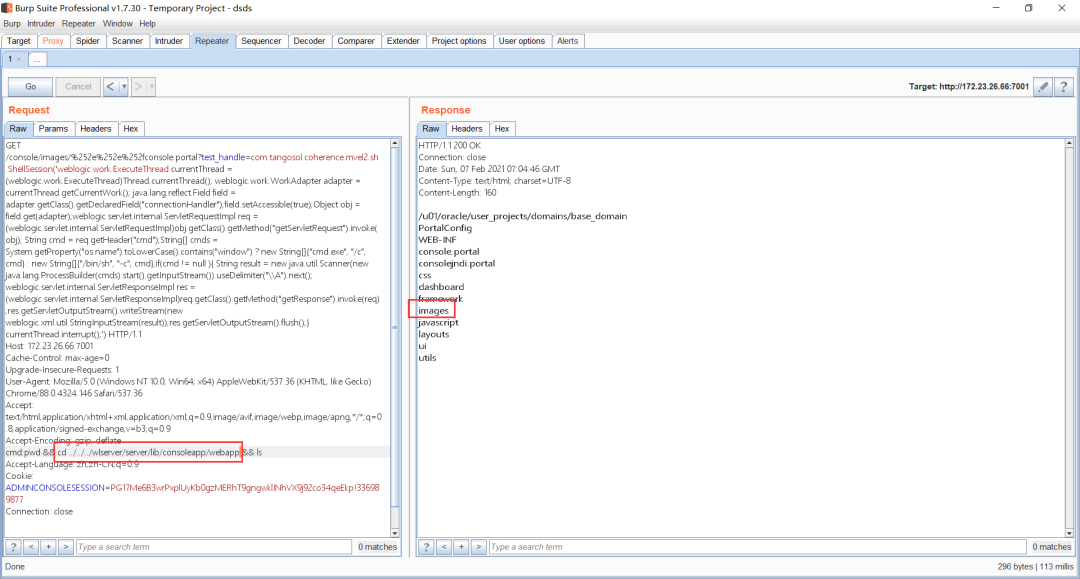The width and height of the screenshot is (1080, 579).
Task: Select the Request Params tab
Action: [53, 129]
